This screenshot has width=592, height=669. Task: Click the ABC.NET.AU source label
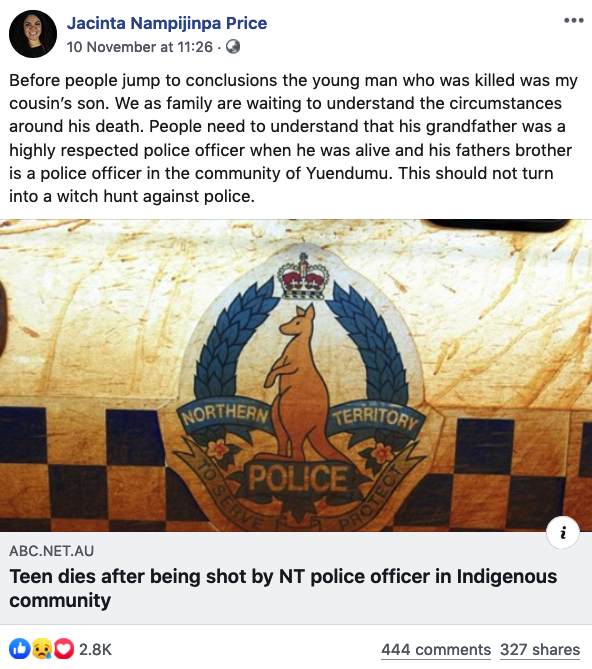[x=52, y=551]
